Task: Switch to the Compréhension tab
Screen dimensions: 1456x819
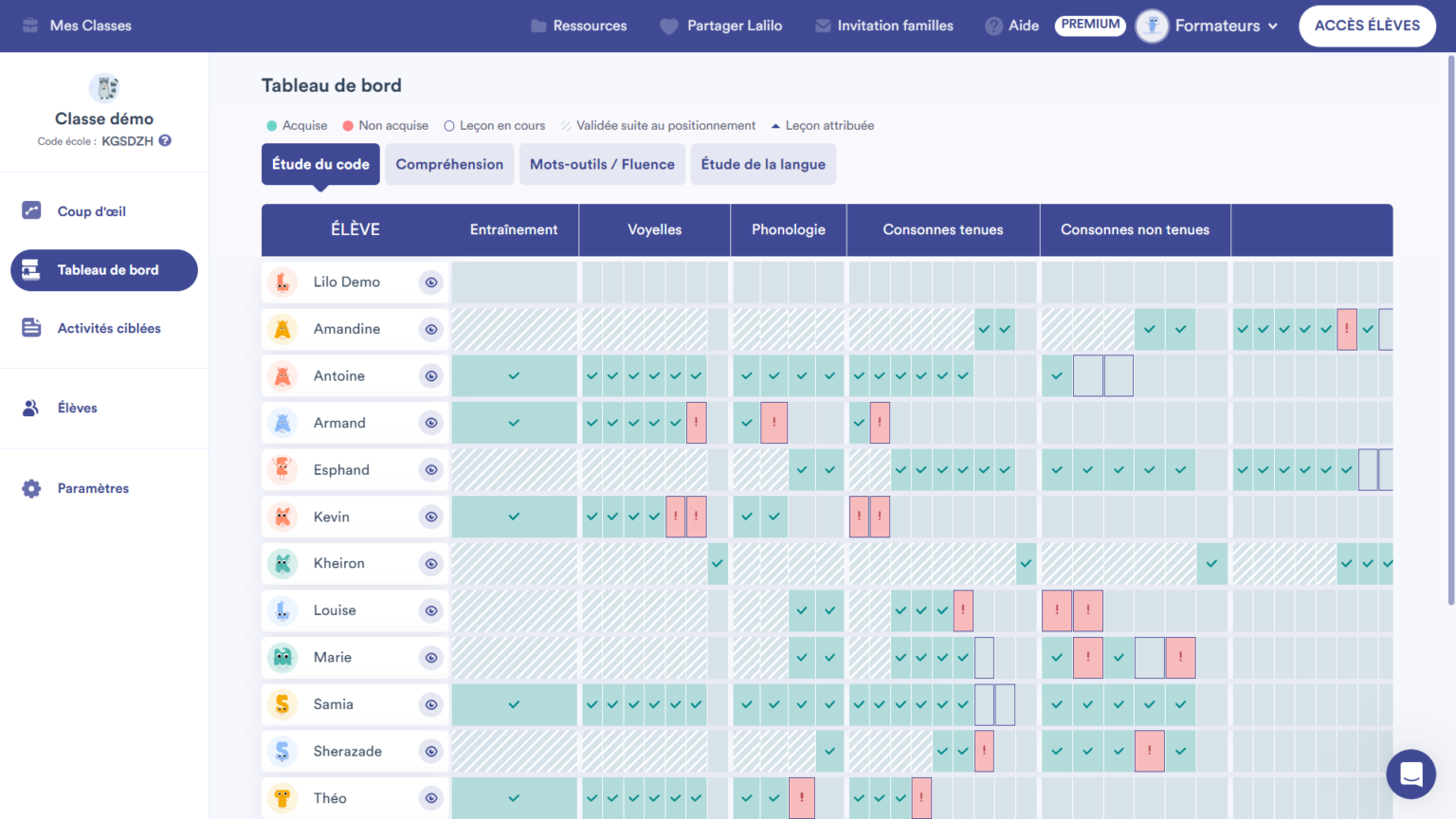Action: [449, 163]
